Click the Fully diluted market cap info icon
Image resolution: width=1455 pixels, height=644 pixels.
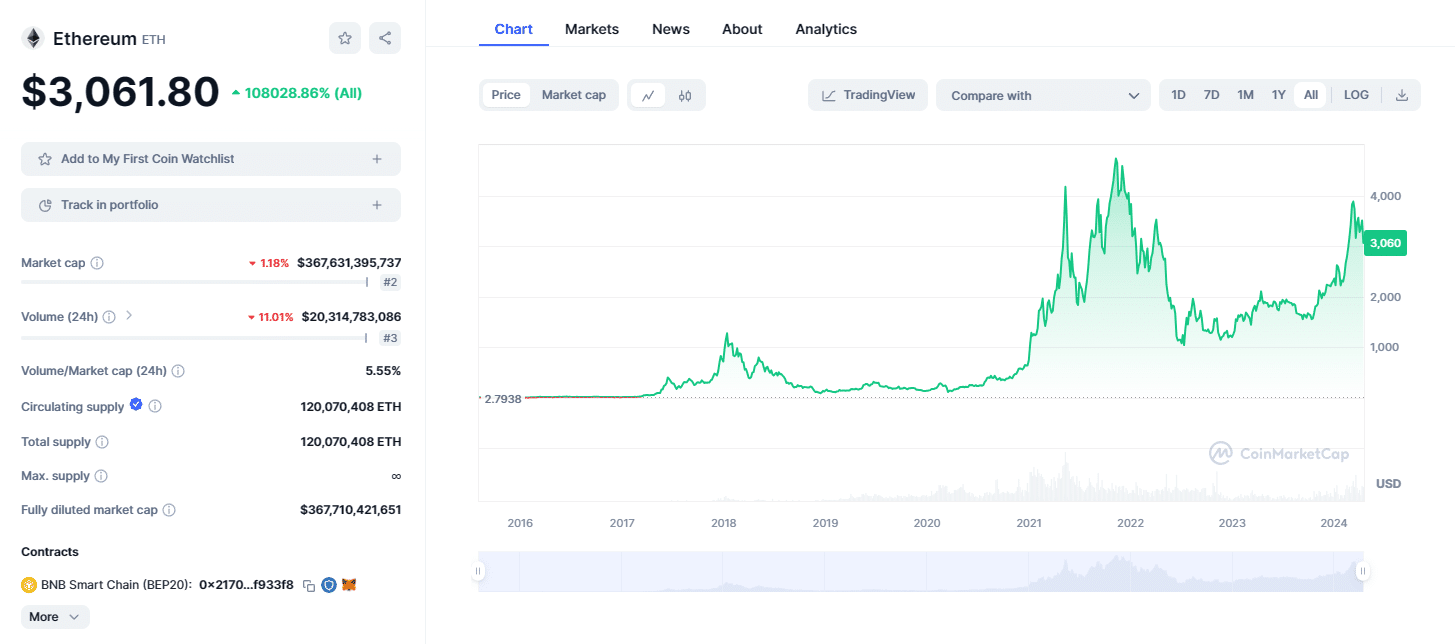point(169,510)
